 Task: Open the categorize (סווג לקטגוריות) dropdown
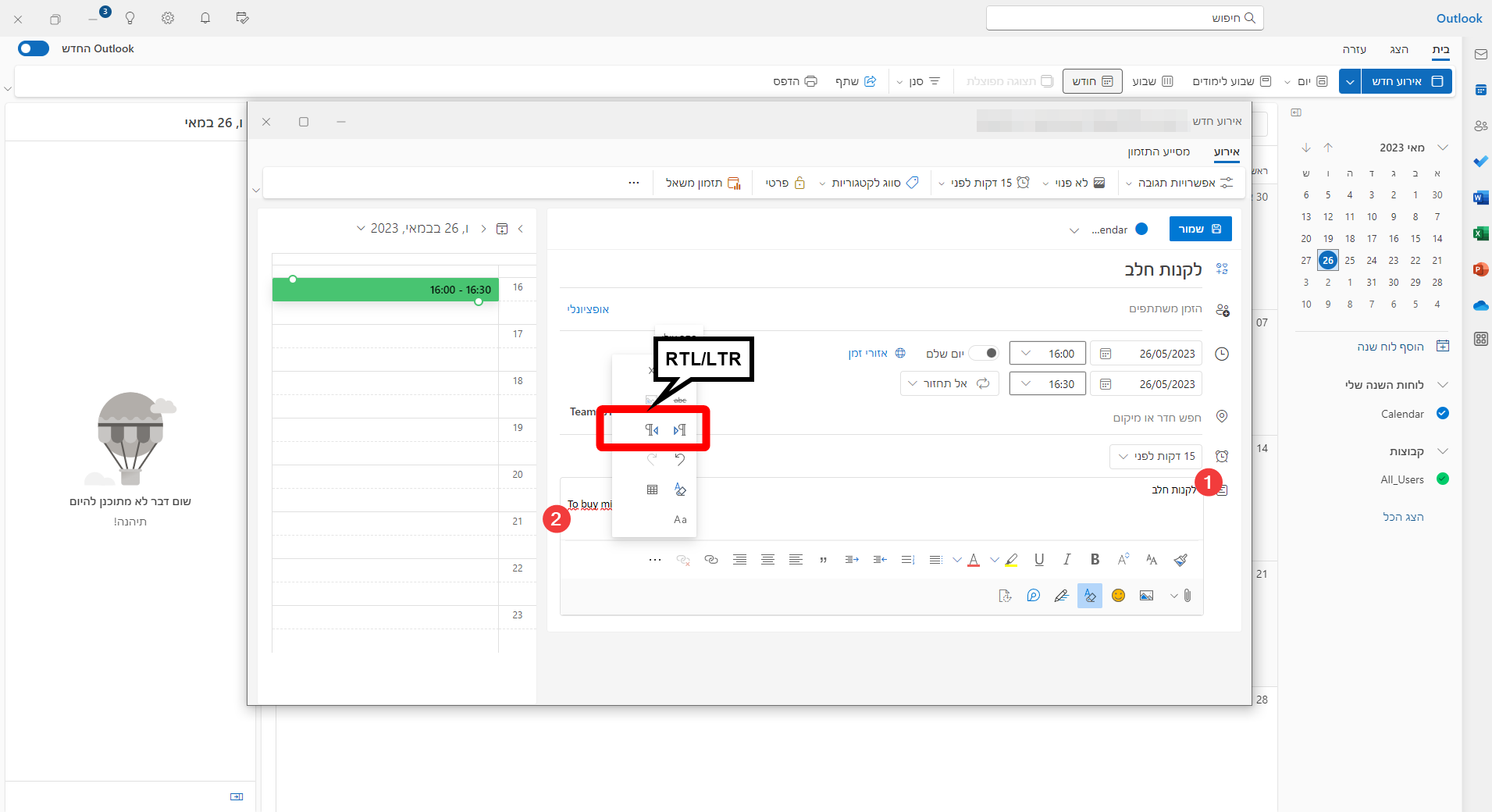[x=868, y=183]
